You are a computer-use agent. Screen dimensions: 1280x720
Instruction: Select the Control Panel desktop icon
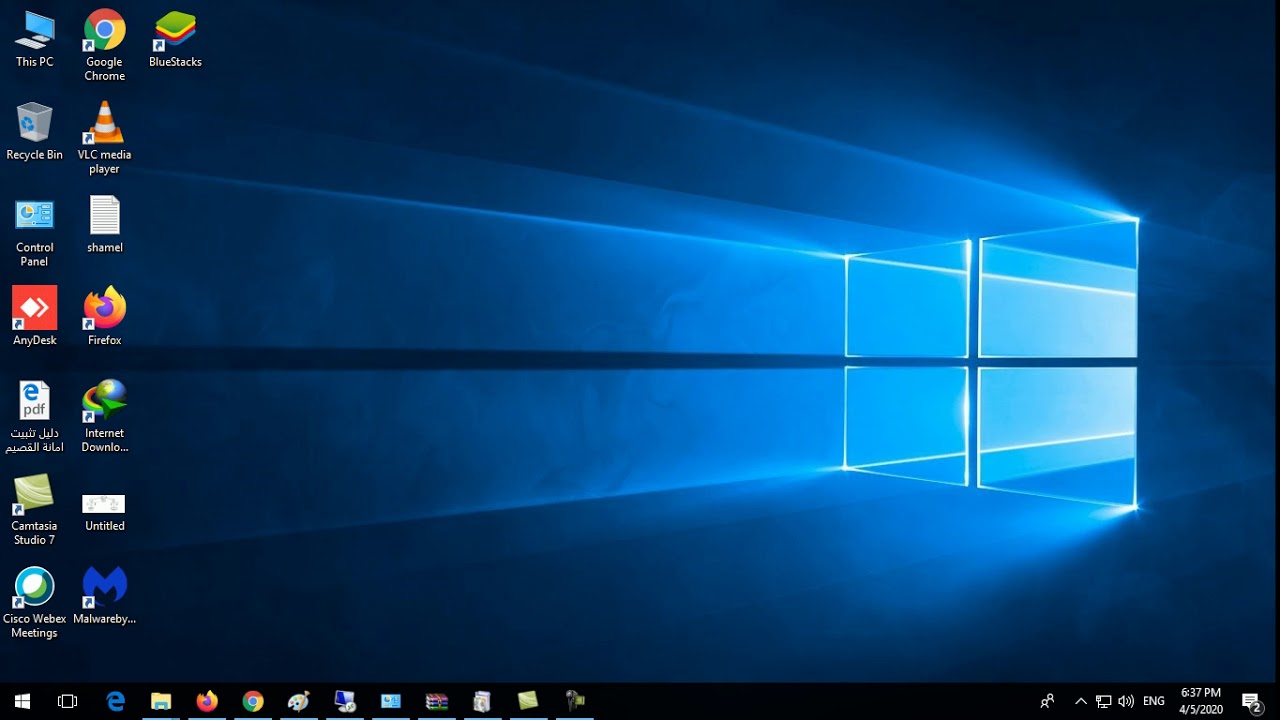click(34, 232)
